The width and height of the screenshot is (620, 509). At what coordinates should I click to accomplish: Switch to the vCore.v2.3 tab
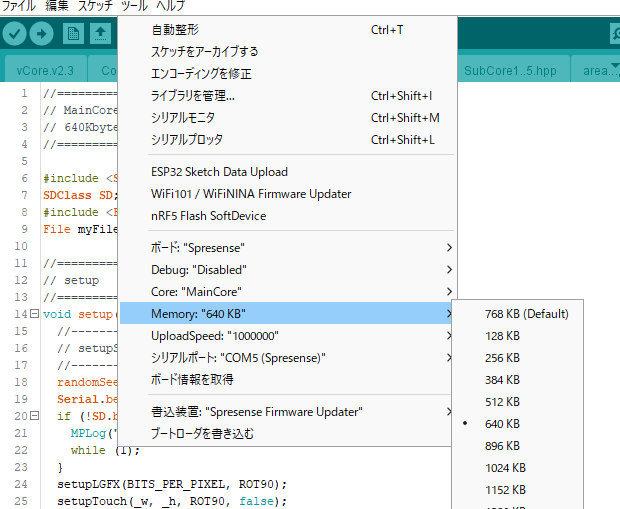[46, 71]
